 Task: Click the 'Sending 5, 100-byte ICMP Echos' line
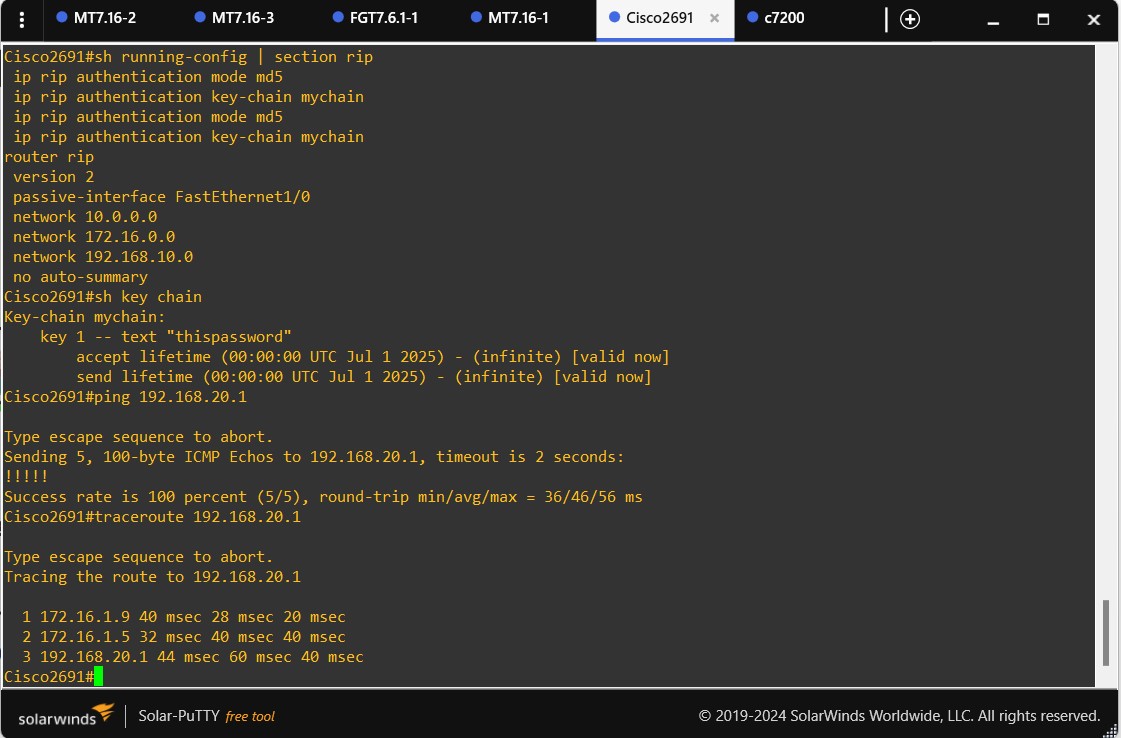314,457
